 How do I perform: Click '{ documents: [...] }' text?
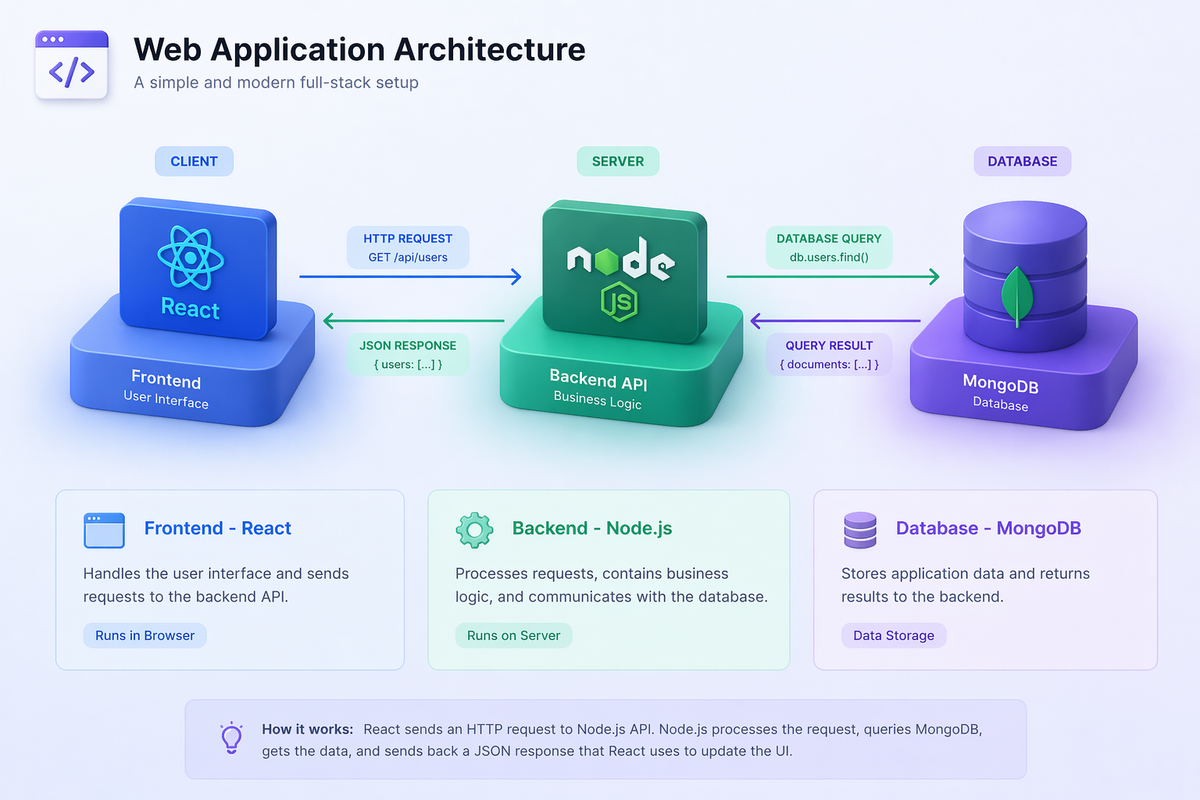(x=829, y=365)
